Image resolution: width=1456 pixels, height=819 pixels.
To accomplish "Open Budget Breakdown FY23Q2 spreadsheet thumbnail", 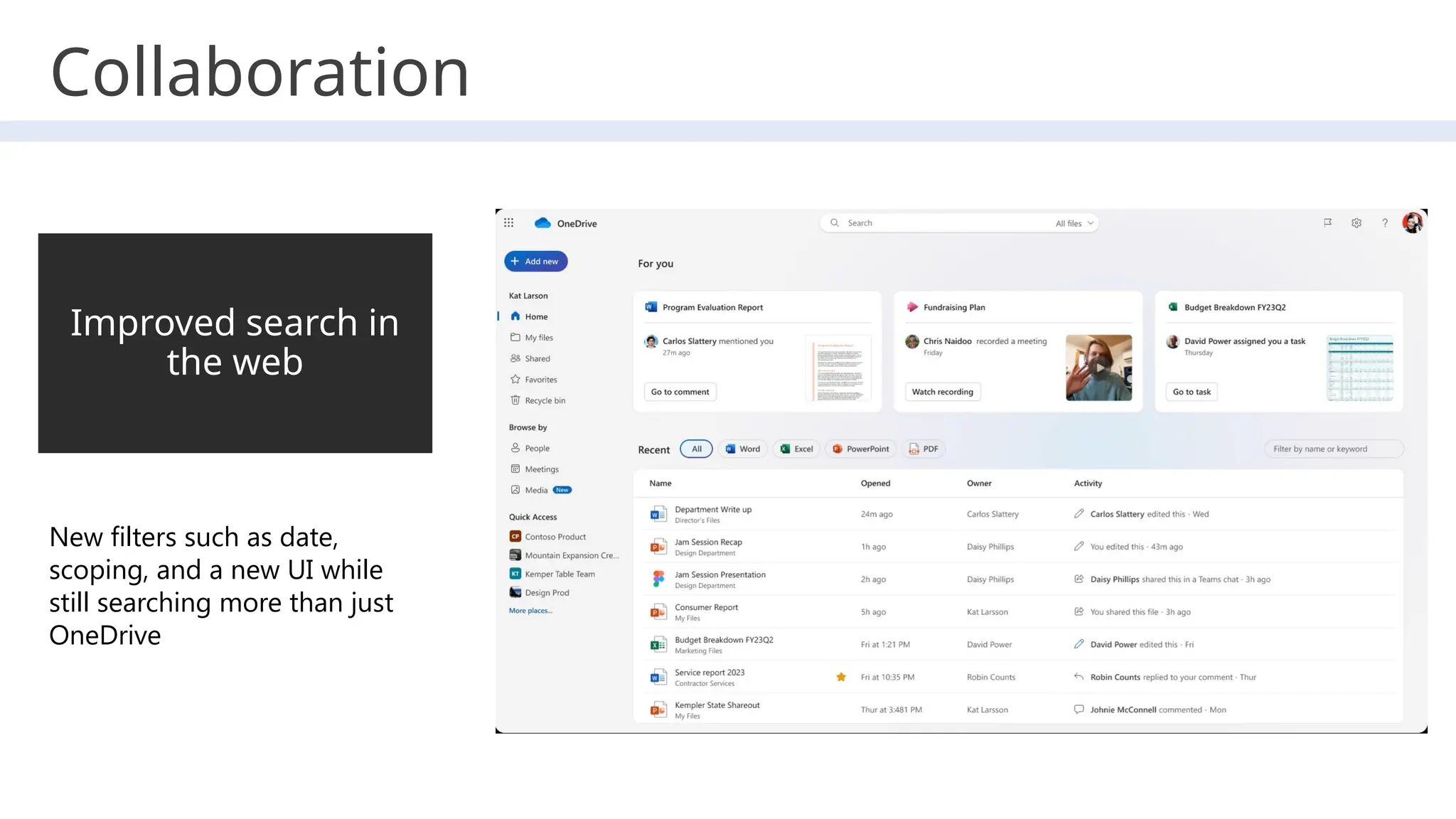I will point(1360,368).
